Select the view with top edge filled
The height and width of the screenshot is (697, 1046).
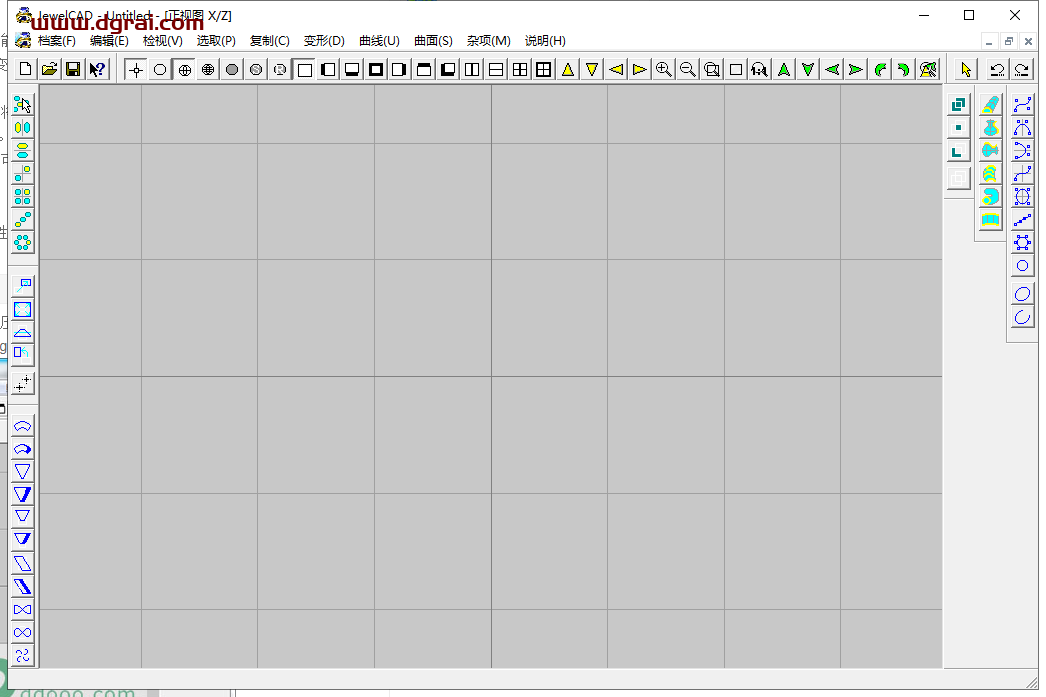click(424, 69)
